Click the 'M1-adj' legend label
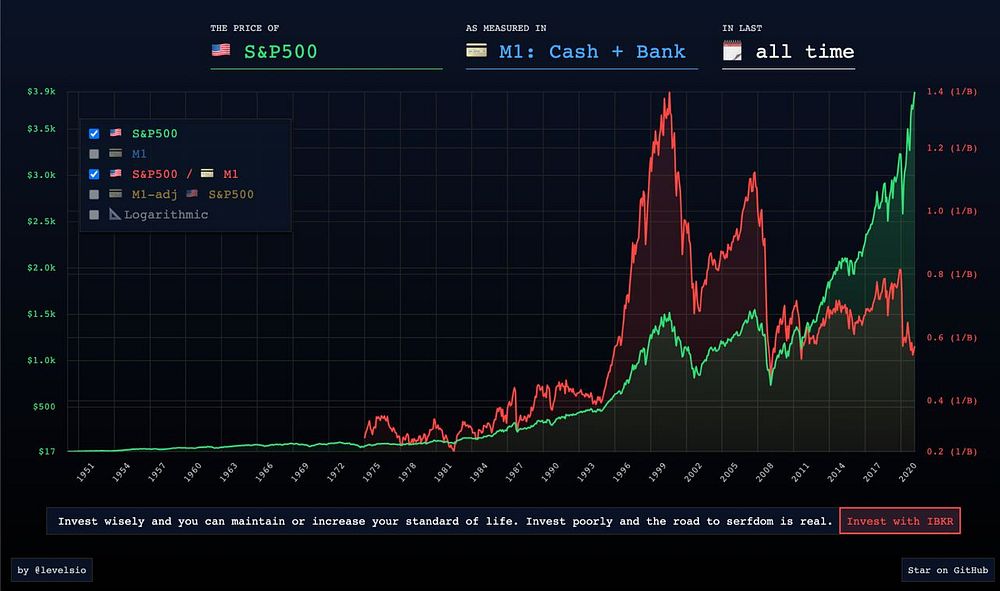The image size is (1000, 591). coord(154,194)
